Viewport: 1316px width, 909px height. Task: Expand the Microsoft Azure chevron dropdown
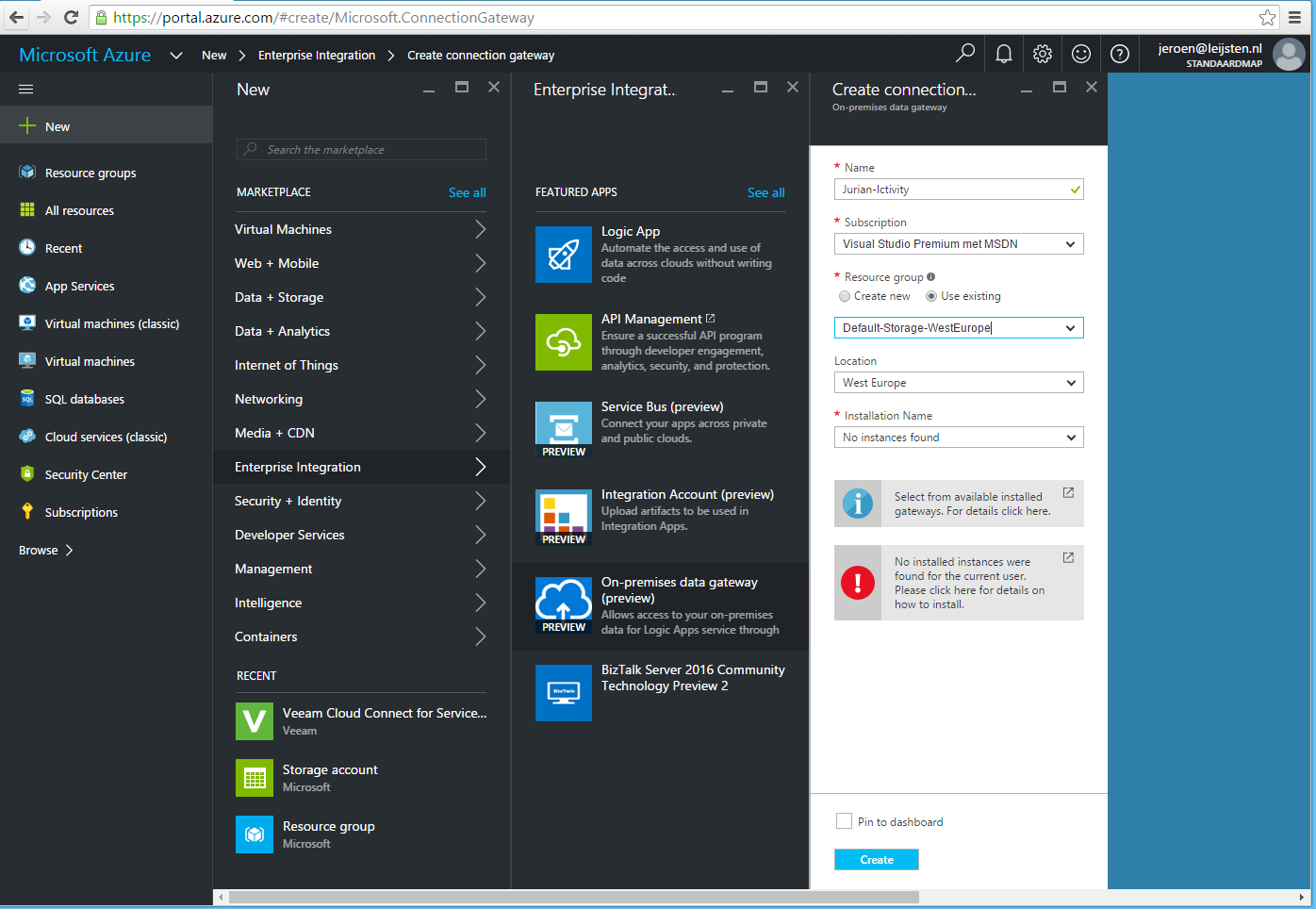tap(176, 56)
